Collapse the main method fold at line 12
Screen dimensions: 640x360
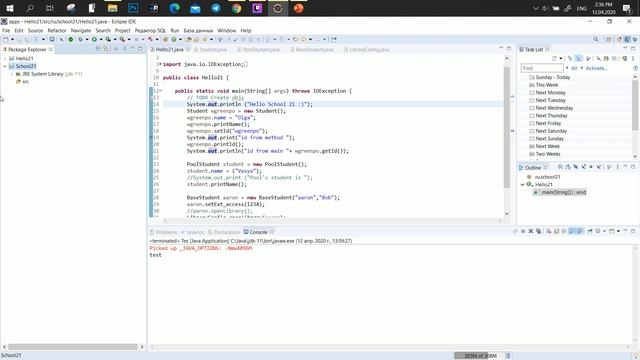[x=161, y=91]
